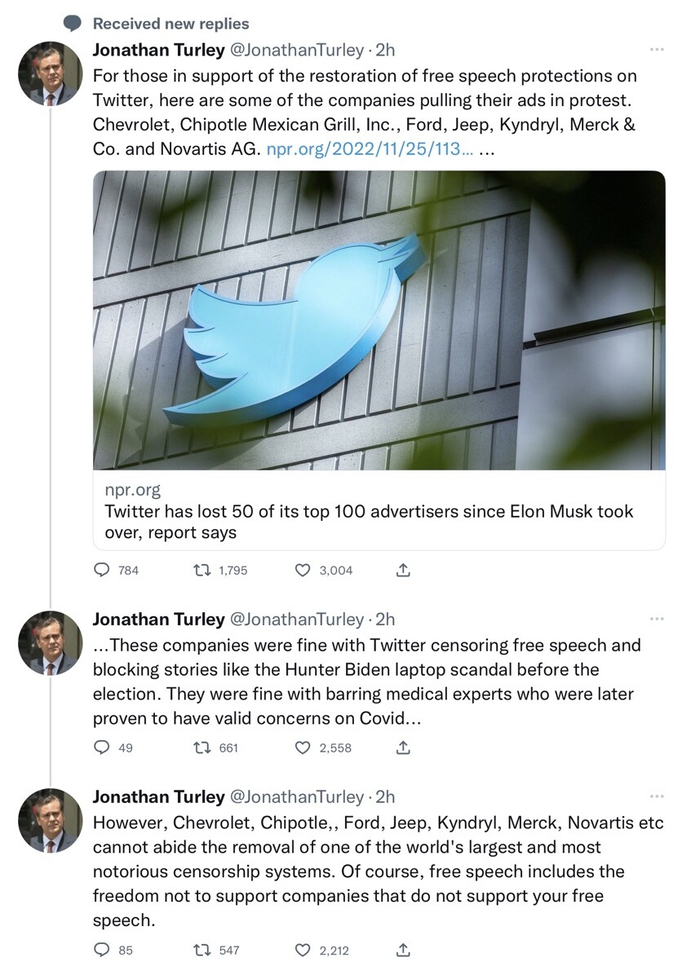Retweet the tweet with 661 retweets

point(201,747)
